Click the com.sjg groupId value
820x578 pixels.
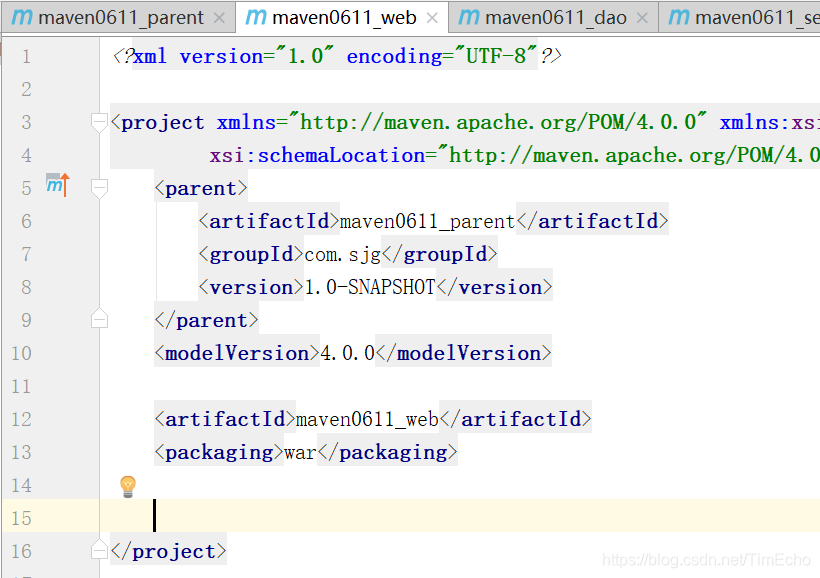pos(343,255)
